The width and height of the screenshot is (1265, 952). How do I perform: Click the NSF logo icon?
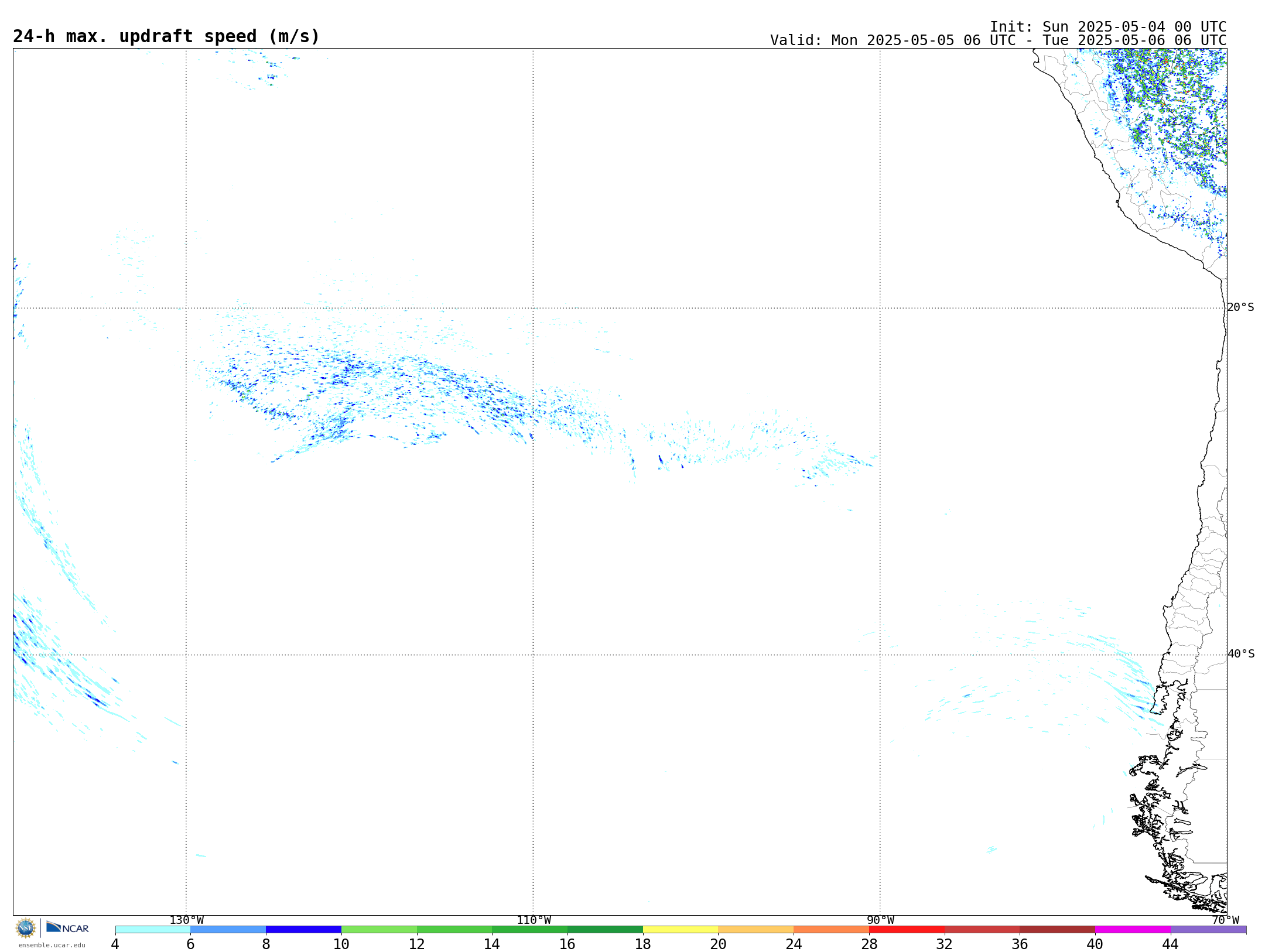point(26,928)
